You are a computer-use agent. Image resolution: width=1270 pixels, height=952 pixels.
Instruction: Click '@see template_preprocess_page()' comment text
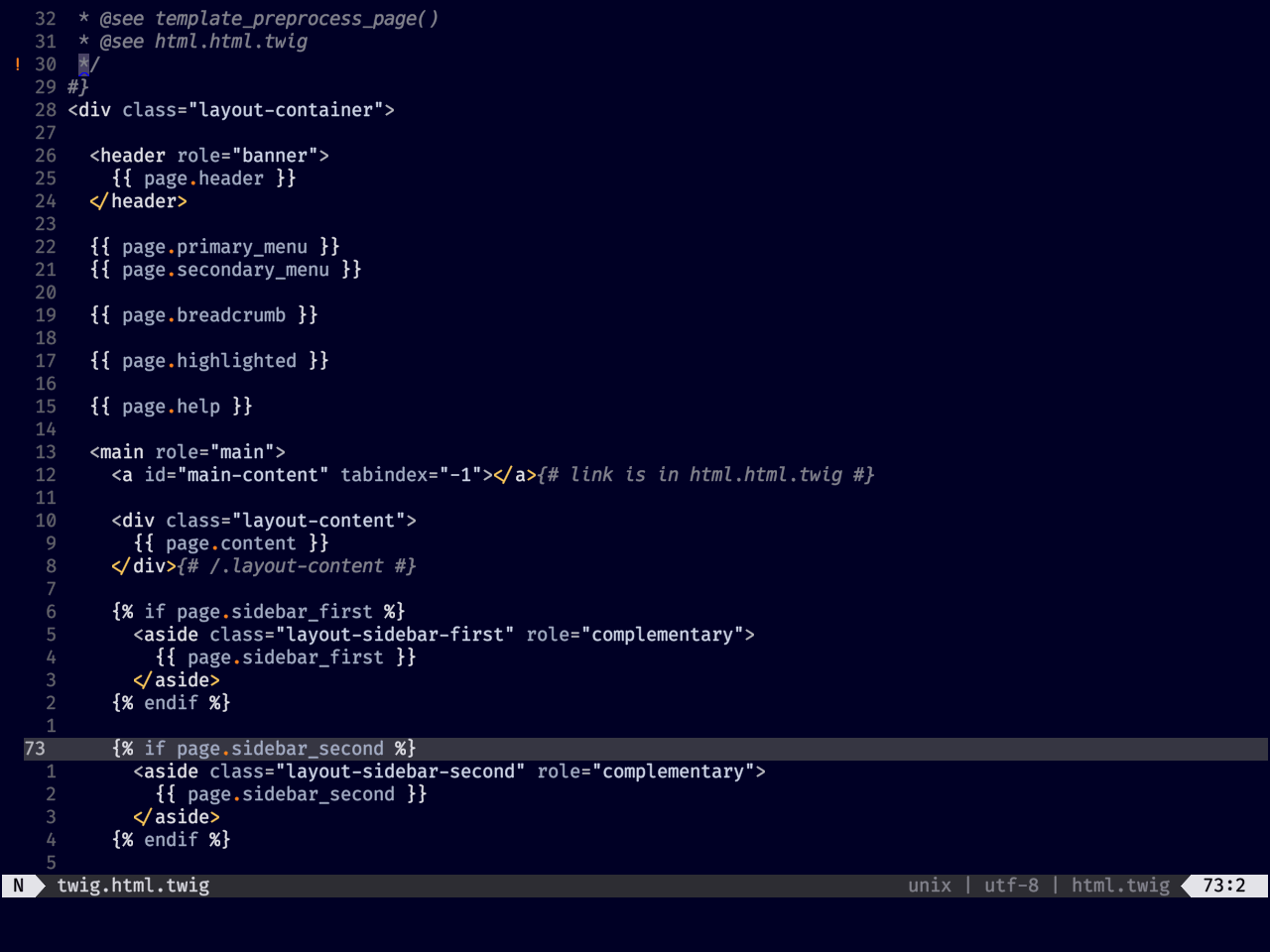(269, 19)
